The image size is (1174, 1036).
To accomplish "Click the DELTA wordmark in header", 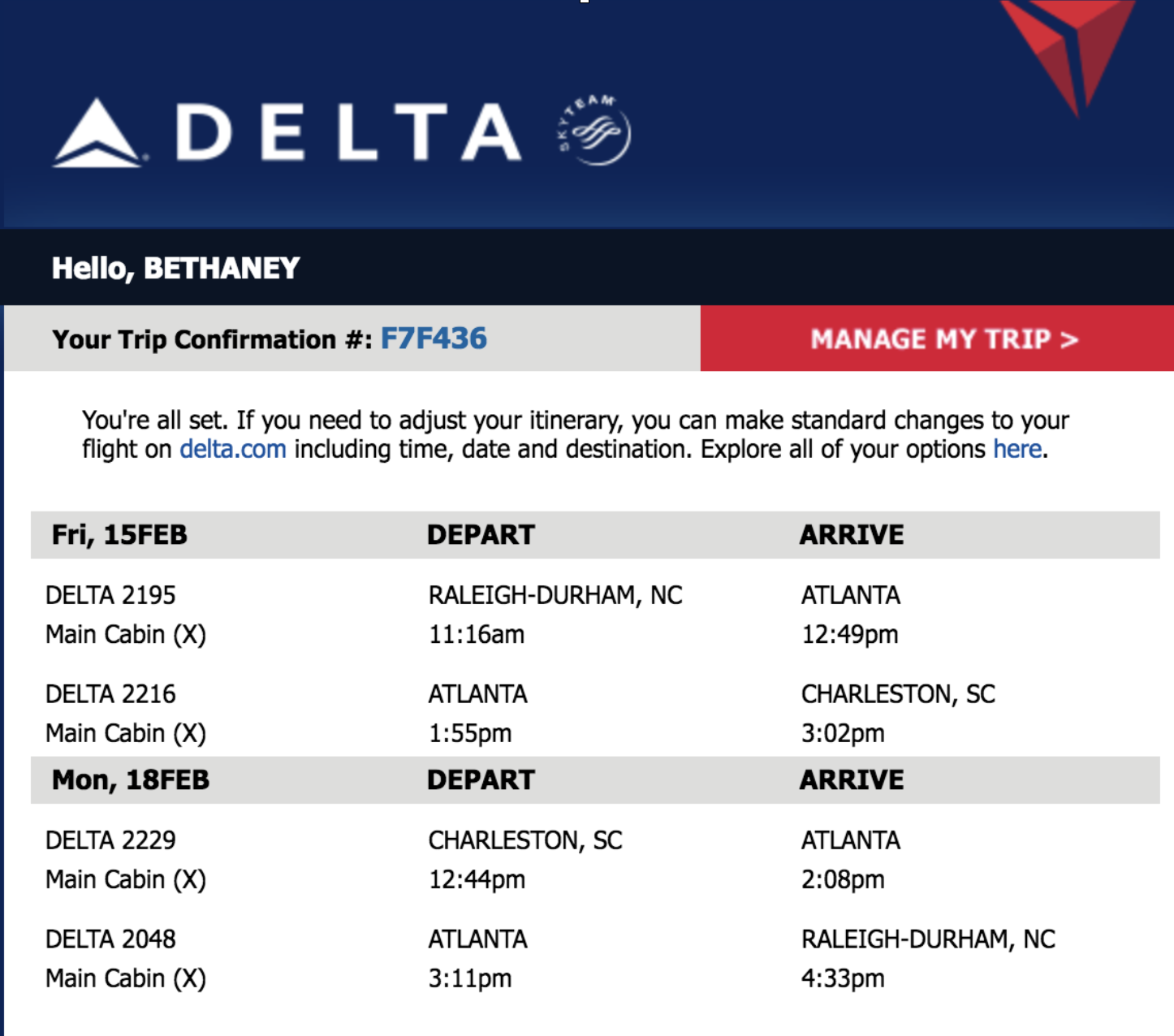I will (x=349, y=132).
